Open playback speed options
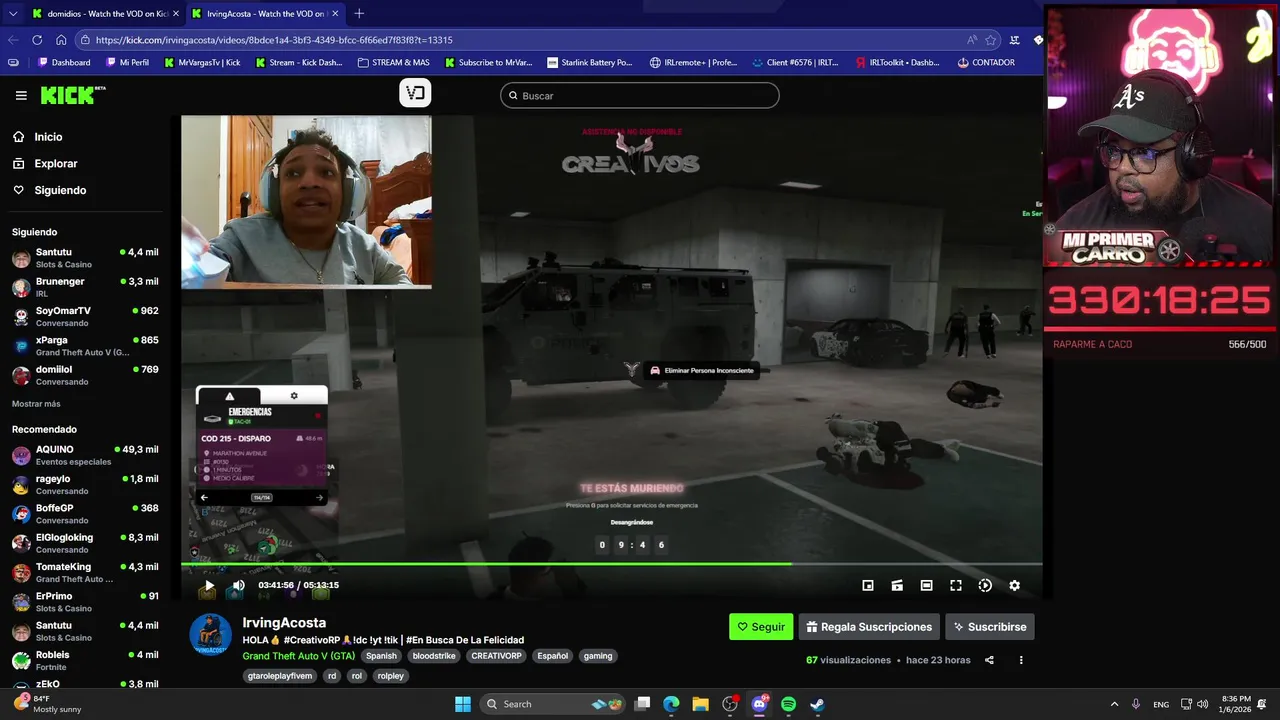 click(985, 585)
